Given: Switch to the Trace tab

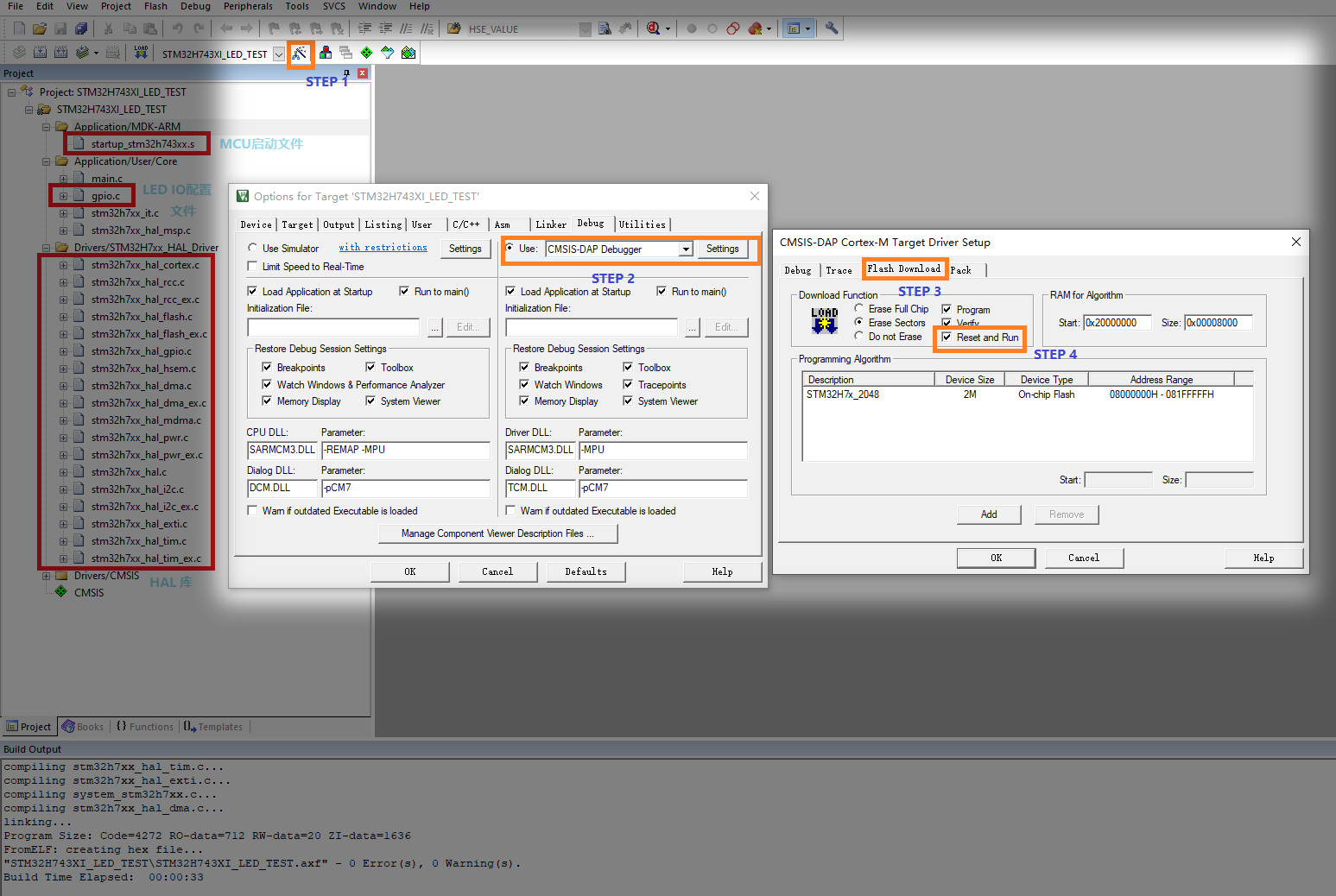Looking at the screenshot, I should pyautogui.click(x=839, y=270).
